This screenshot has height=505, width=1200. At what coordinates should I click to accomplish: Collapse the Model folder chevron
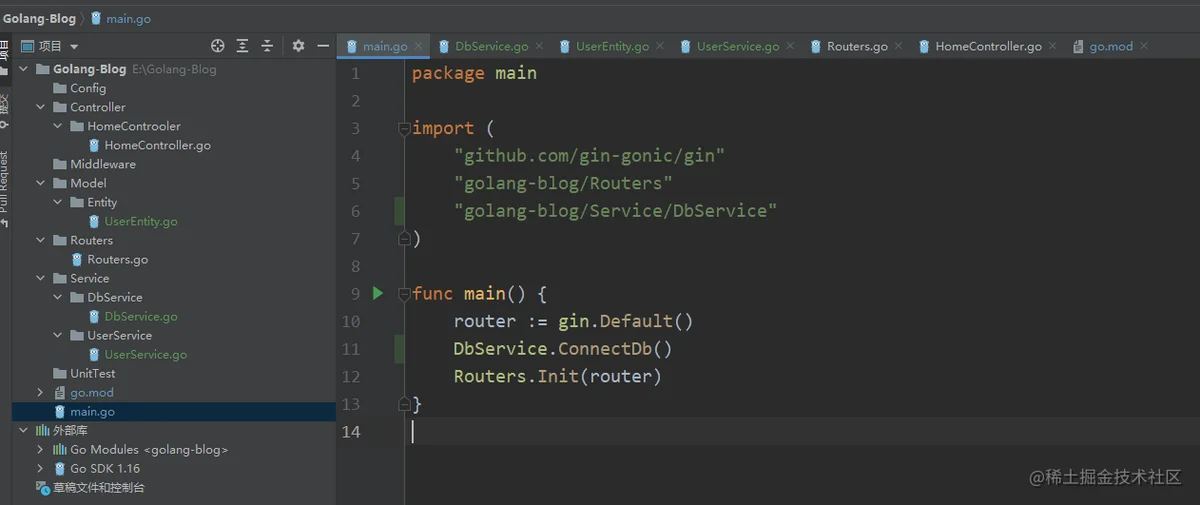point(41,183)
